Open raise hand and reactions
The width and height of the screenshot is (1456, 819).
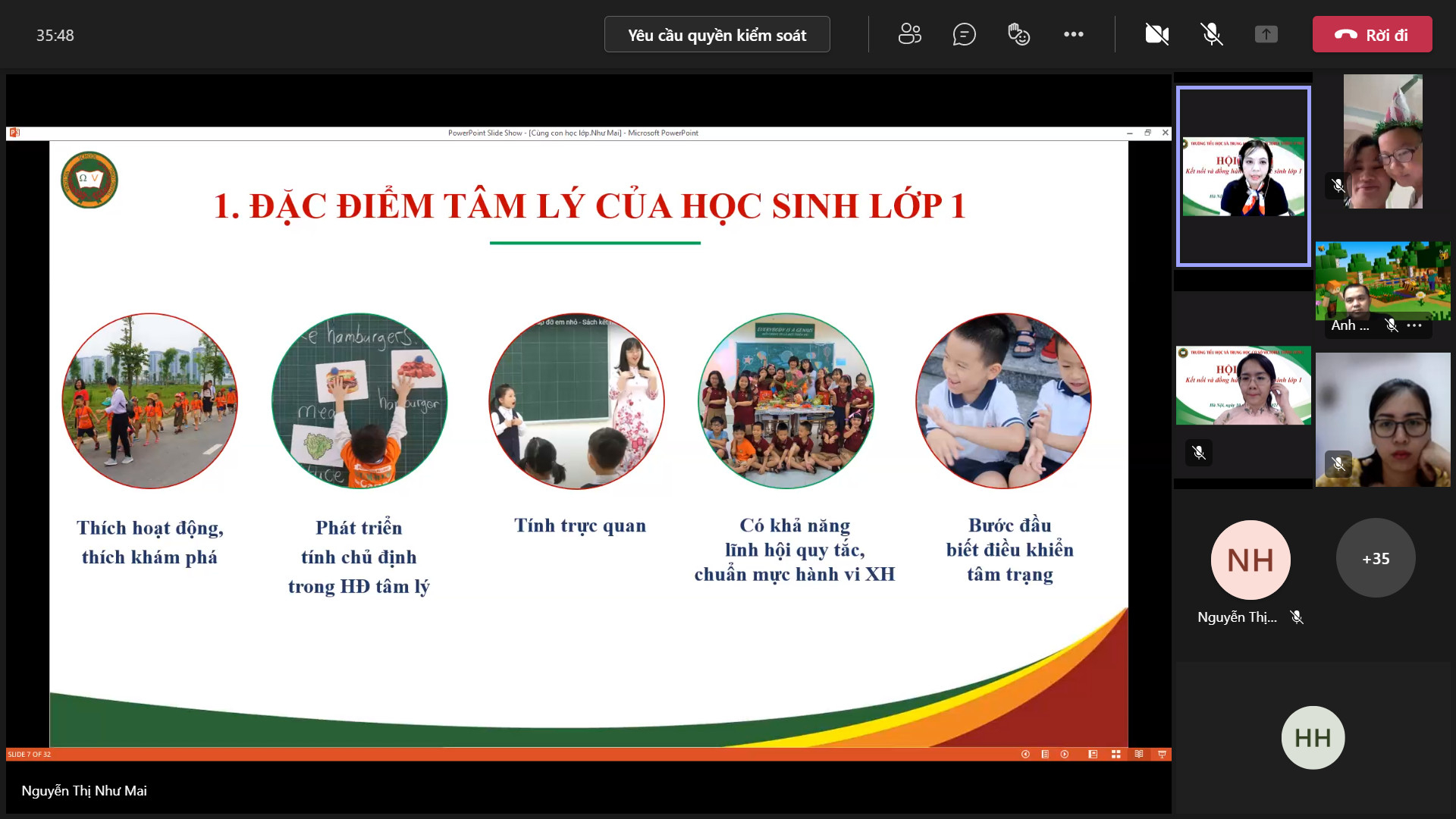click(1018, 34)
